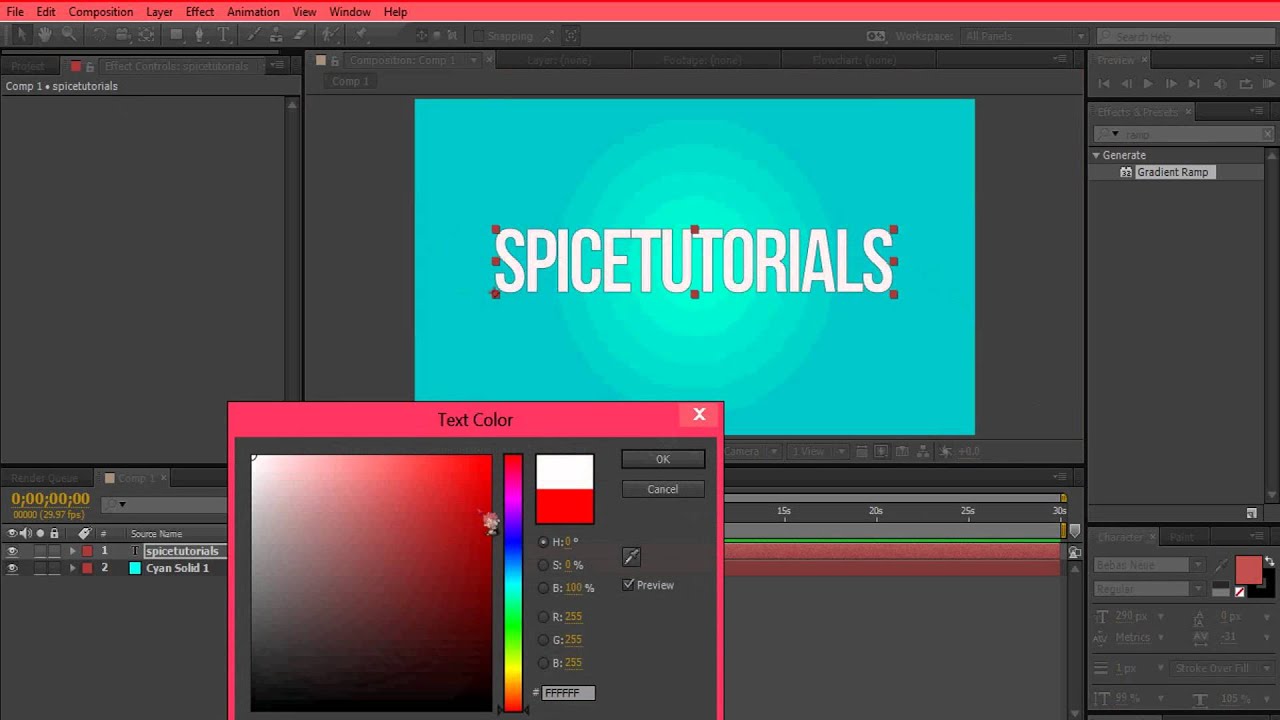Toggle loop option in Preview panel
Viewport: 1280px width, 720px height.
tap(1246, 84)
